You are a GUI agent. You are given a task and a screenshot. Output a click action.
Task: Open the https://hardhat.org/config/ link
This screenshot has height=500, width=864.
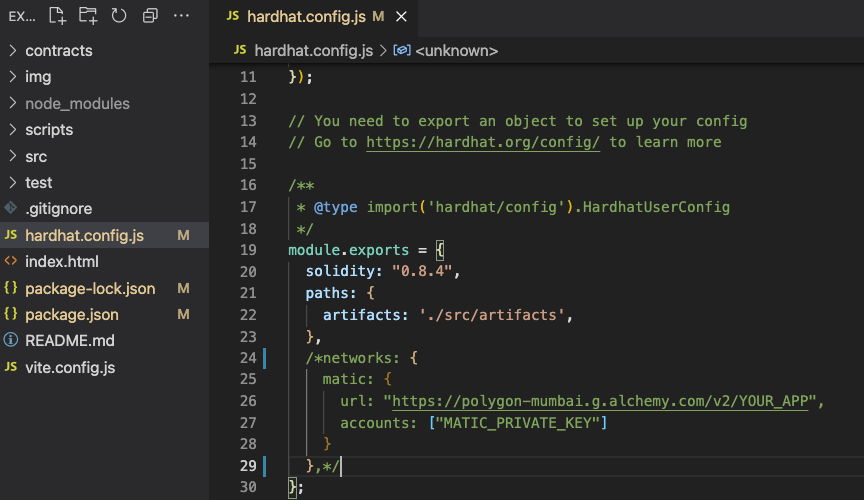(483, 142)
